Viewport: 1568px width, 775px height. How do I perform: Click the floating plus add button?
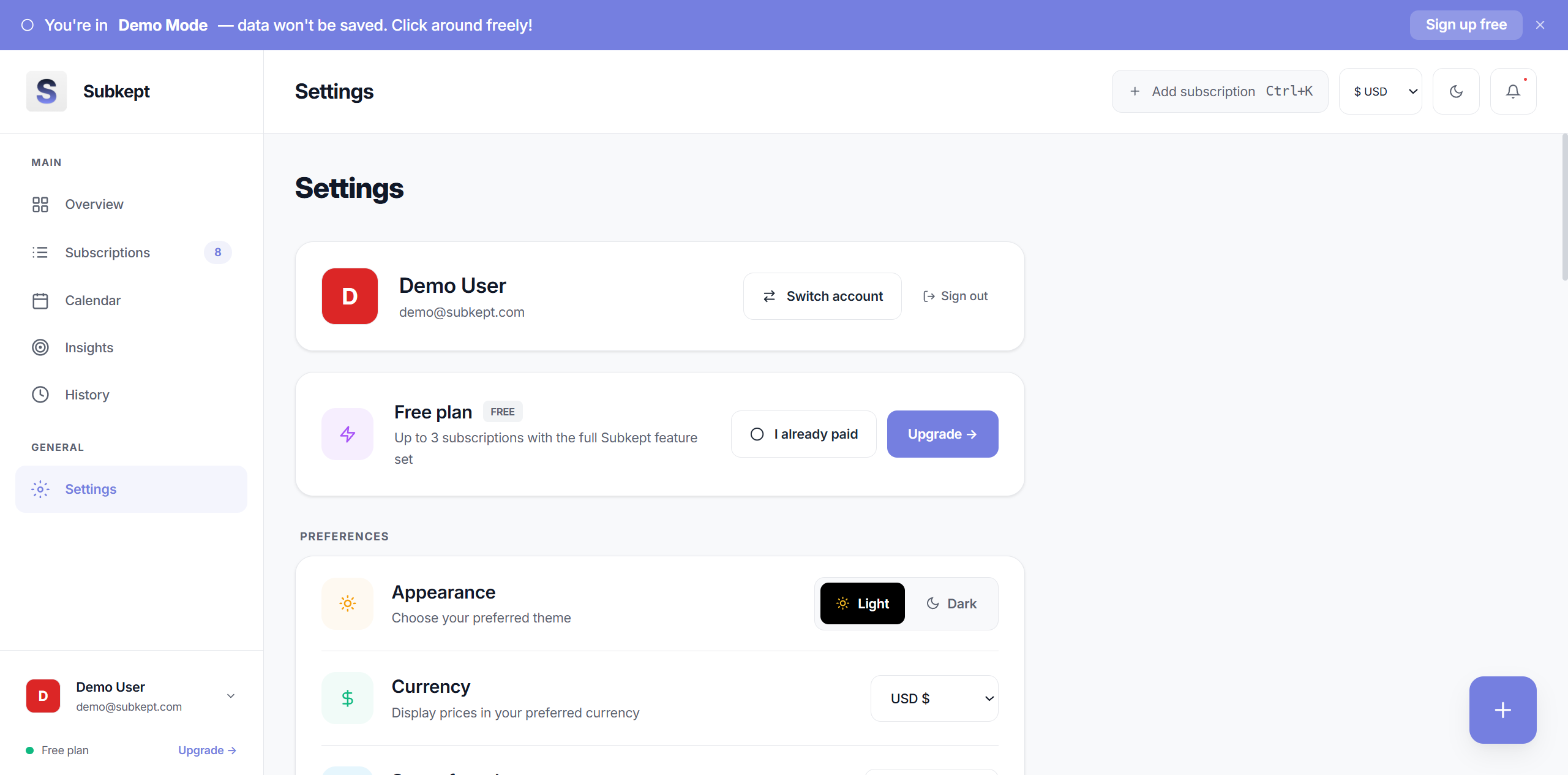pos(1503,710)
